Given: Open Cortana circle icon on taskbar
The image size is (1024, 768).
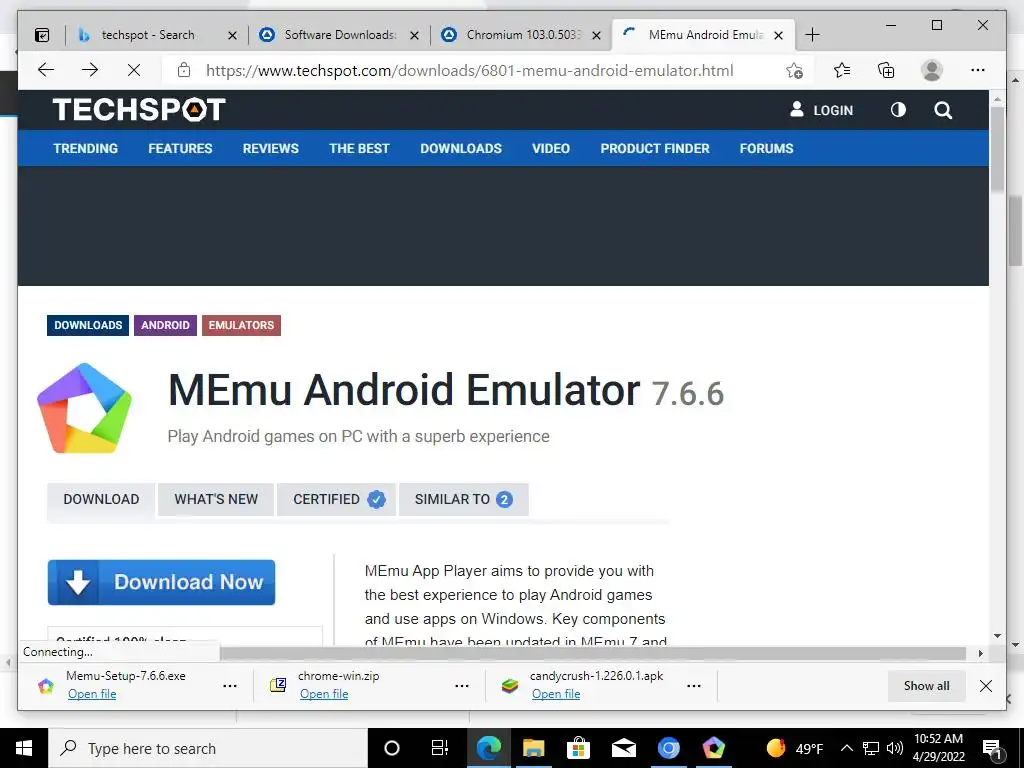Looking at the screenshot, I should pos(392,748).
